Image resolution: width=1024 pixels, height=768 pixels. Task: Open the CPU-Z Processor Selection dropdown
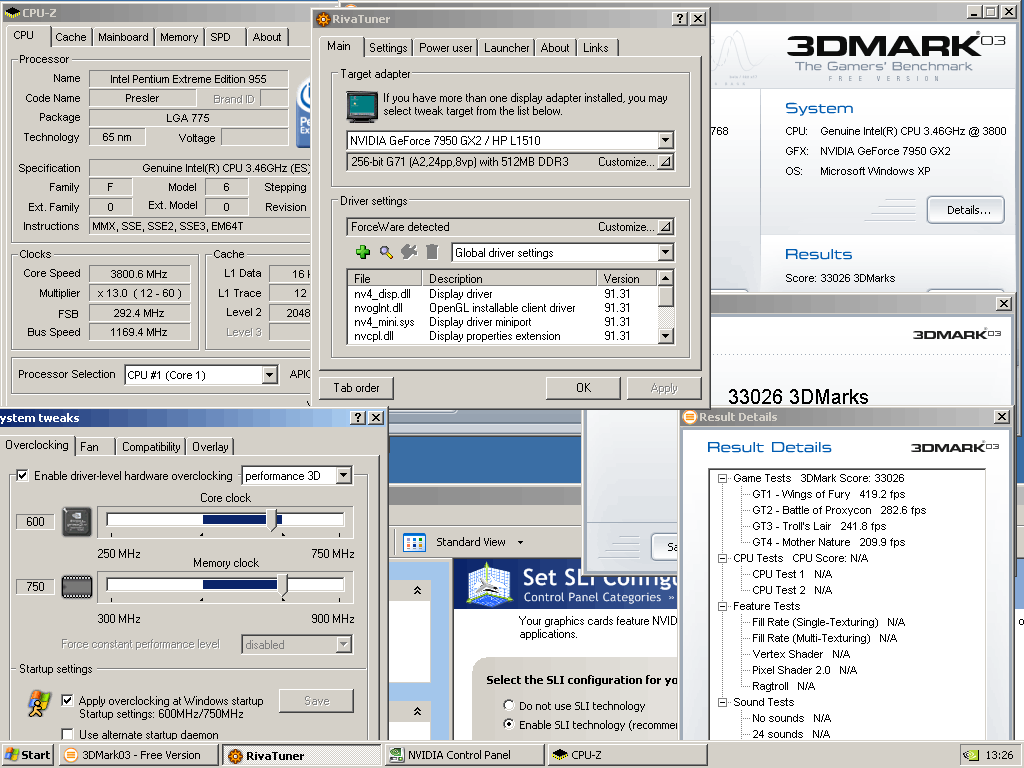269,375
